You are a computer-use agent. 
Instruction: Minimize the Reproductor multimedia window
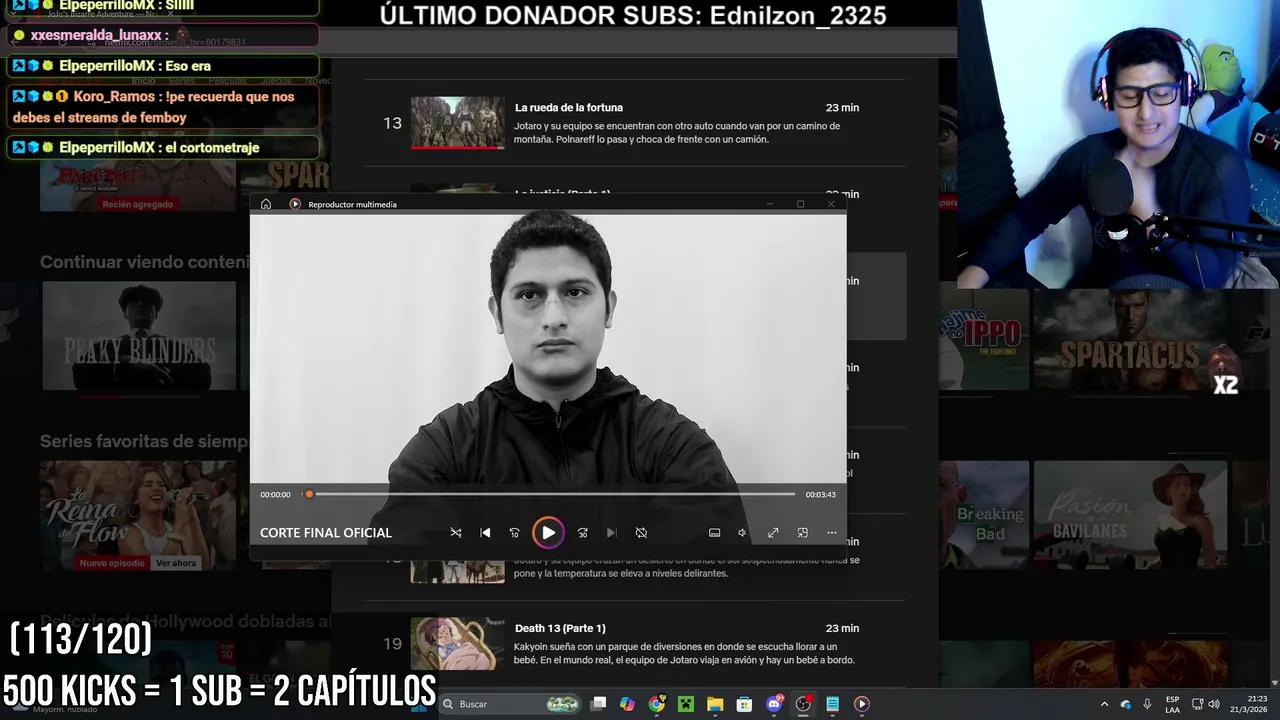(x=769, y=204)
